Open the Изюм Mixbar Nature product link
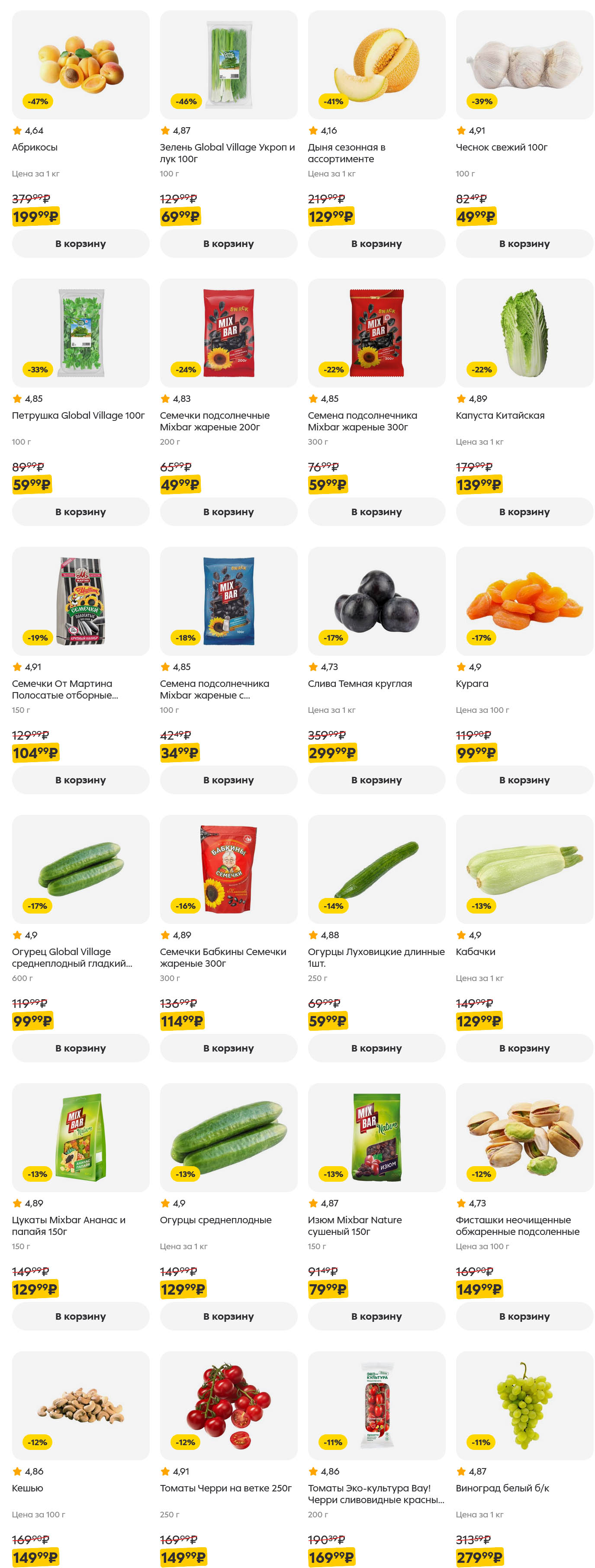This screenshot has height=1568, width=595. point(354,1225)
